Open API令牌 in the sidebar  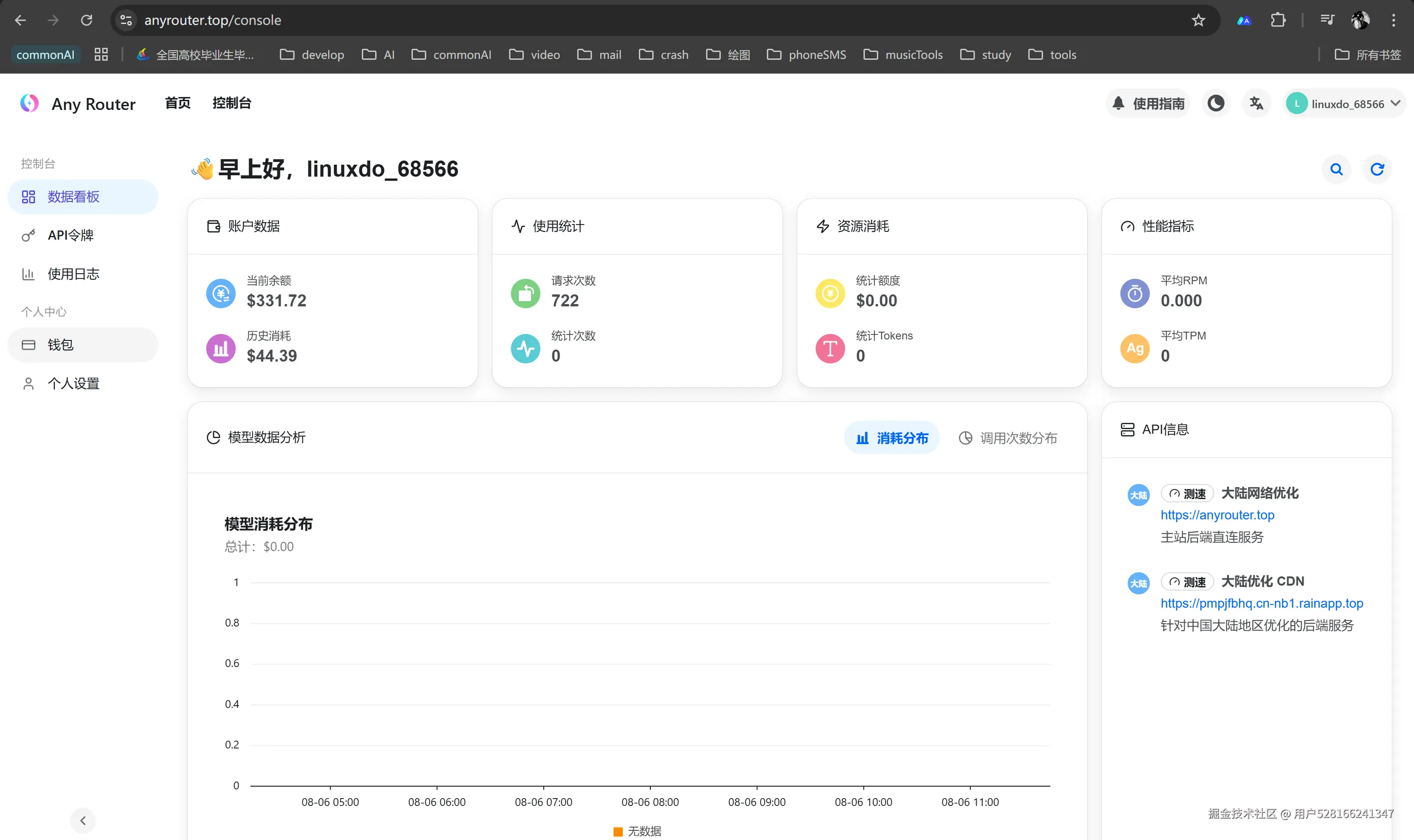(x=70, y=236)
